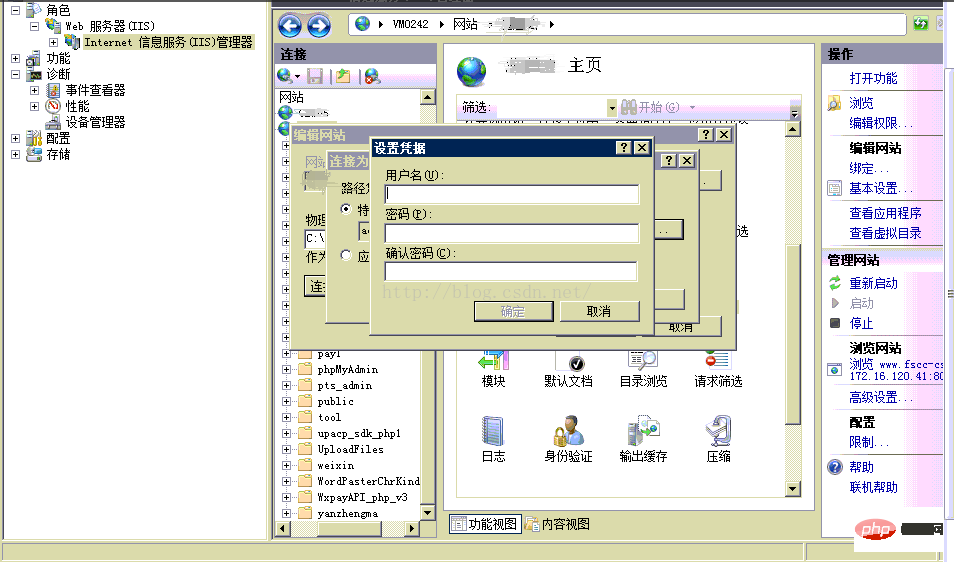Select the 特定用户 radio button
This screenshot has width=954, height=562.
tap(346, 209)
